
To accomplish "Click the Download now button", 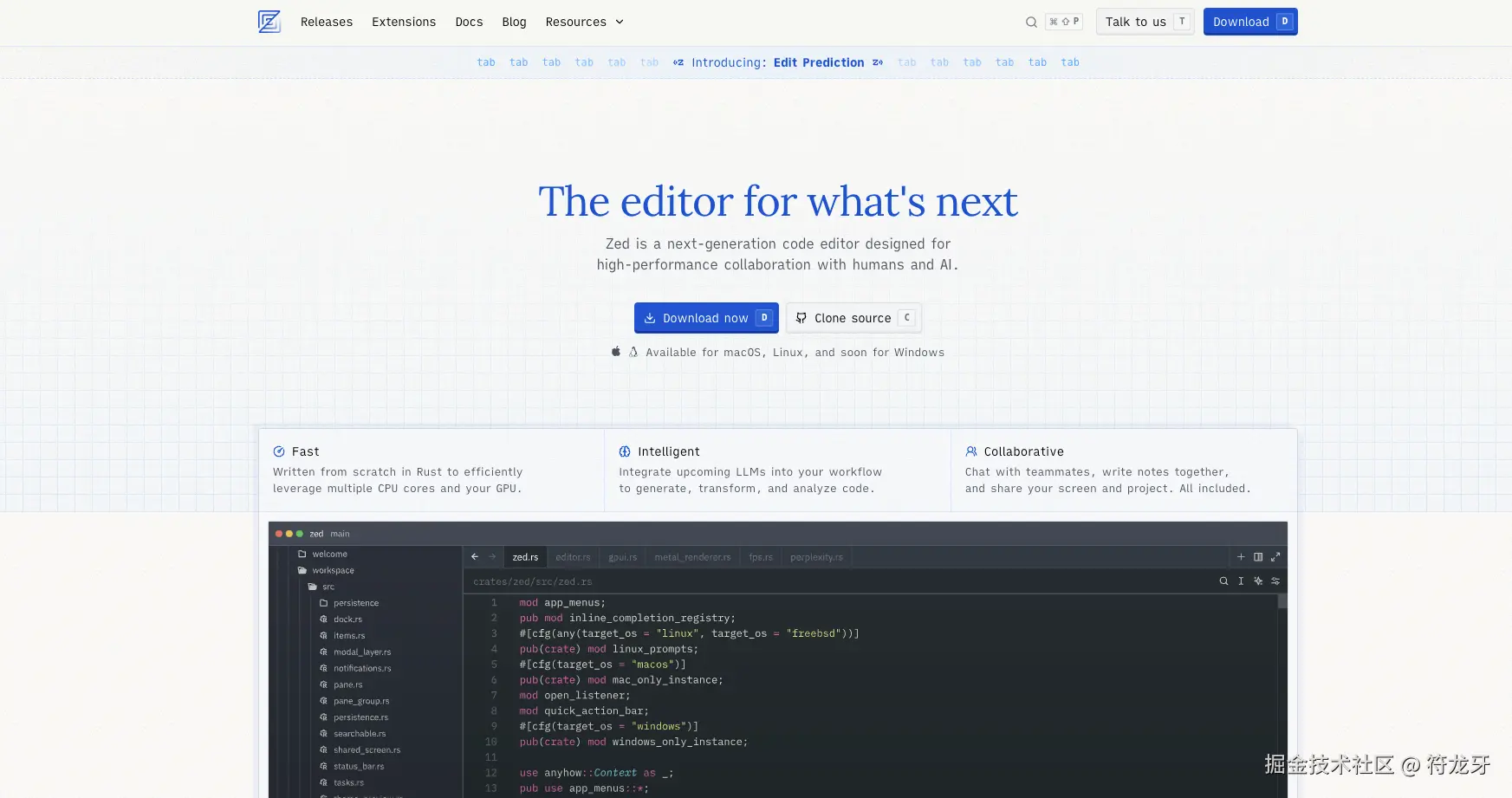I will pos(706,318).
